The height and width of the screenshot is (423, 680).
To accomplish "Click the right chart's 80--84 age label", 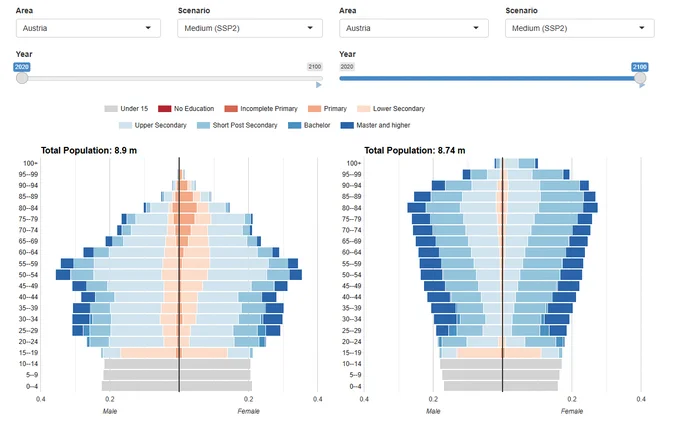I will (352, 208).
